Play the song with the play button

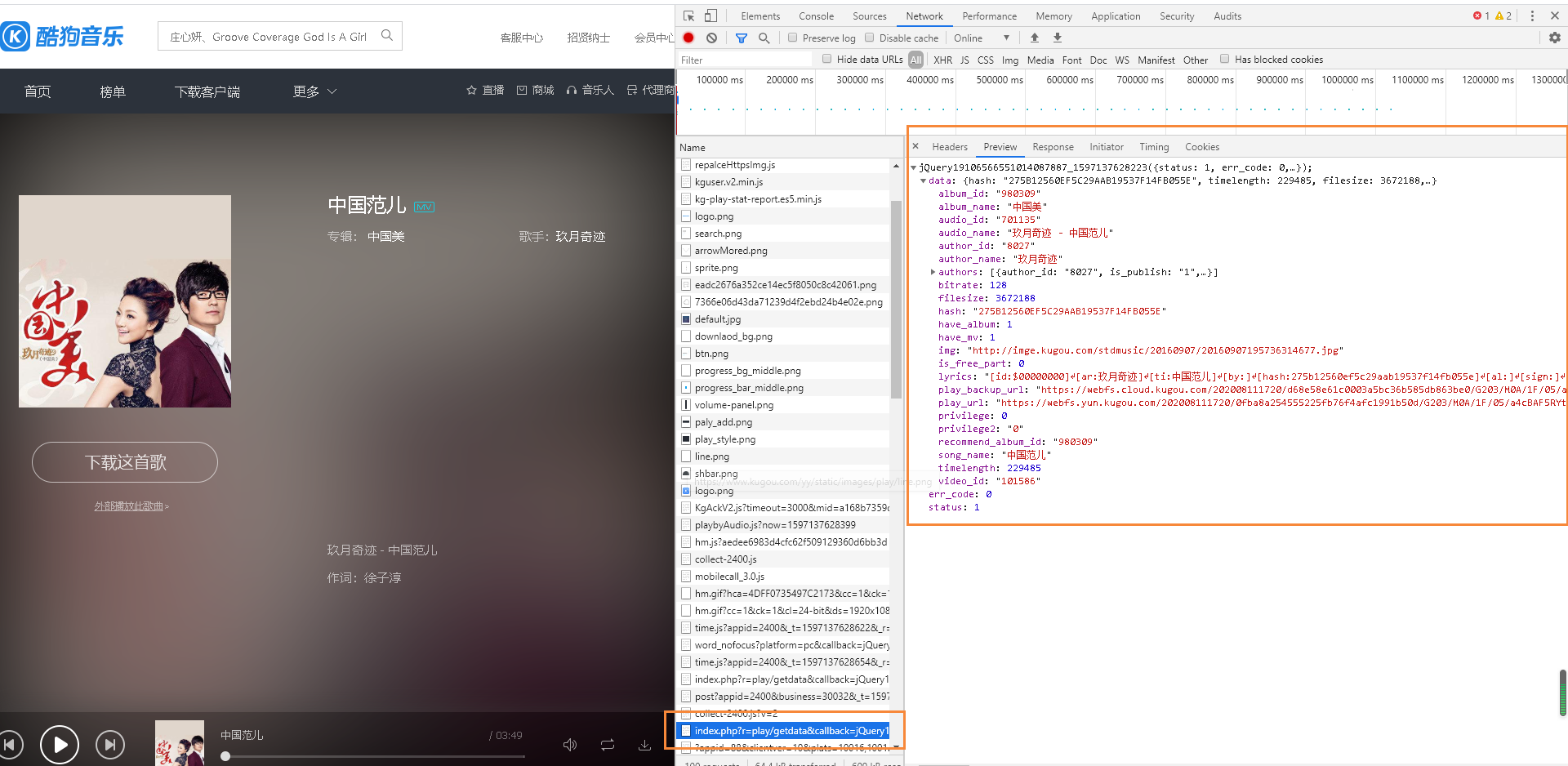60,744
